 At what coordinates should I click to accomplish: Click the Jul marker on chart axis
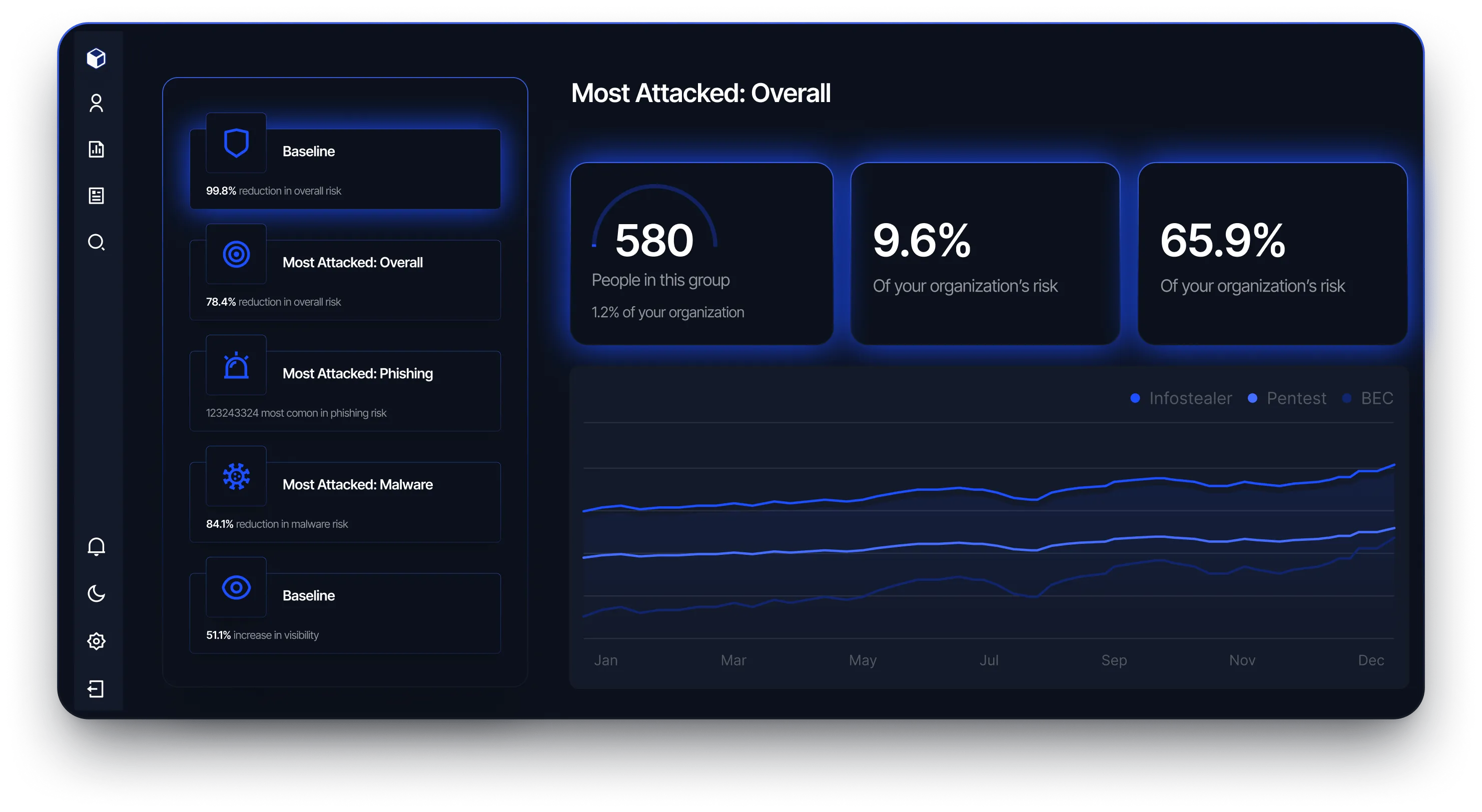(989, 660)
